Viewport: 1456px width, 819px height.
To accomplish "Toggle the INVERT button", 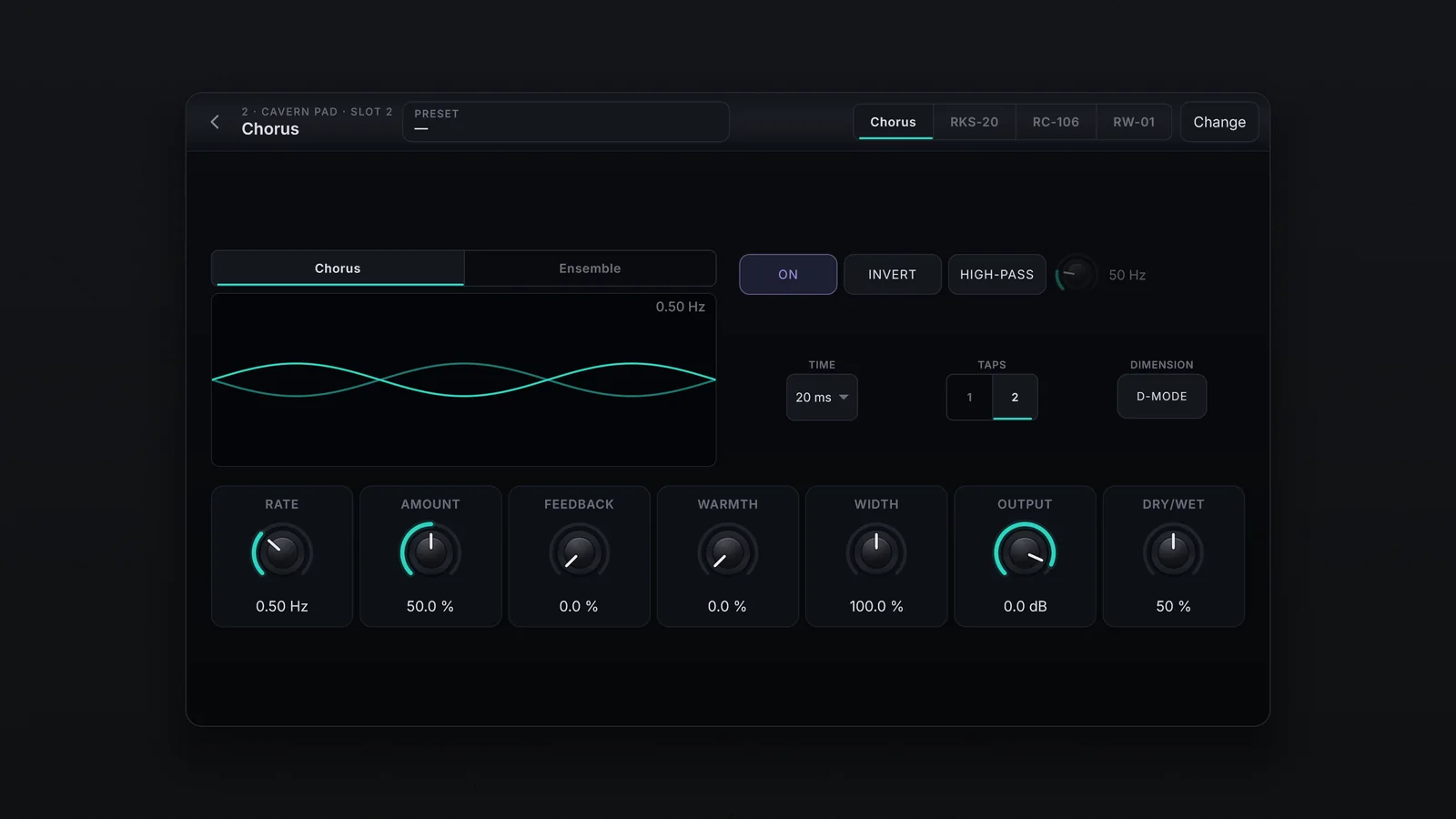I will pyautogui.click(x=892, y=274).
